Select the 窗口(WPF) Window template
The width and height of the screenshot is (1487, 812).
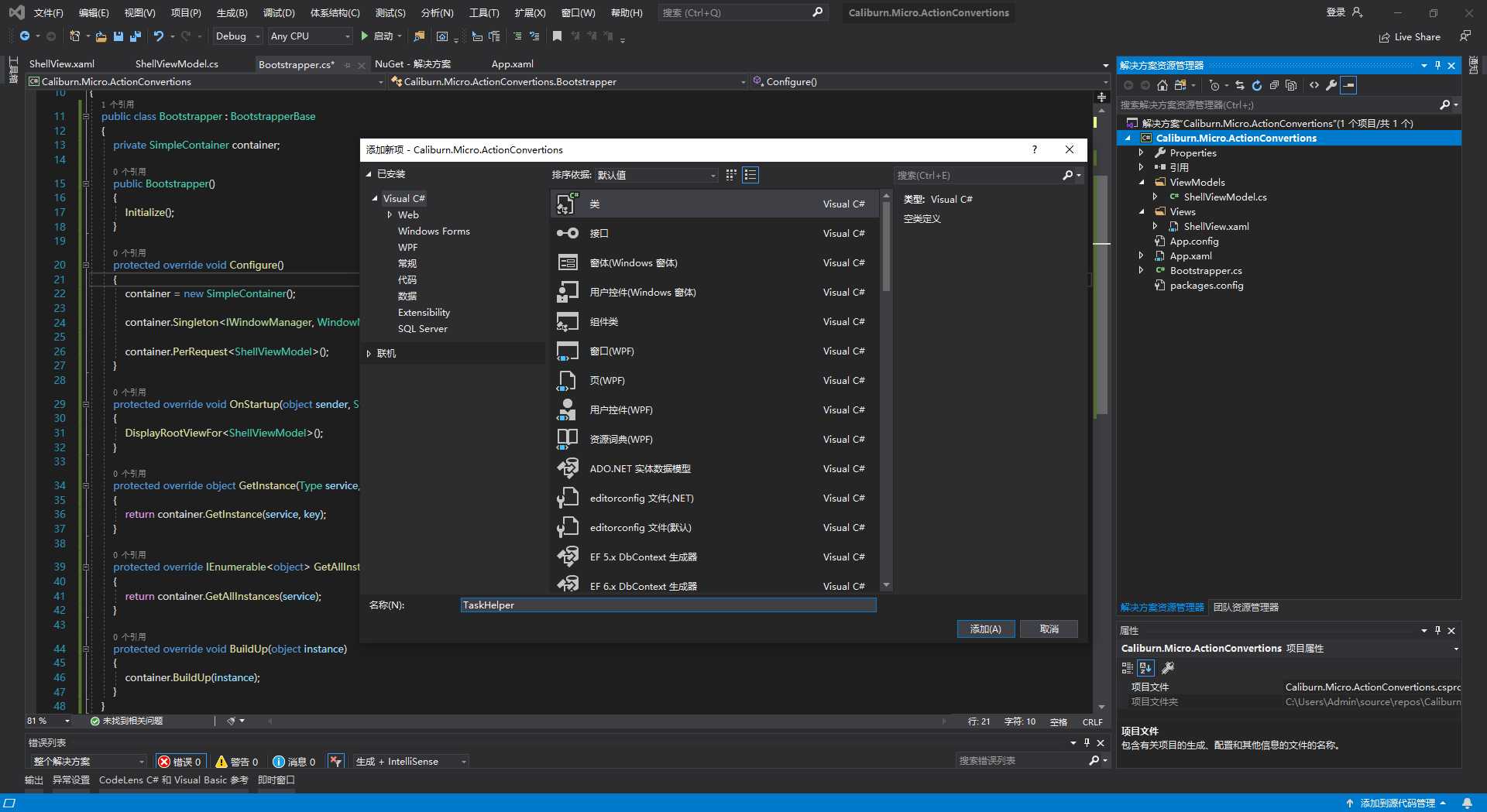click(x=714, y=351)
